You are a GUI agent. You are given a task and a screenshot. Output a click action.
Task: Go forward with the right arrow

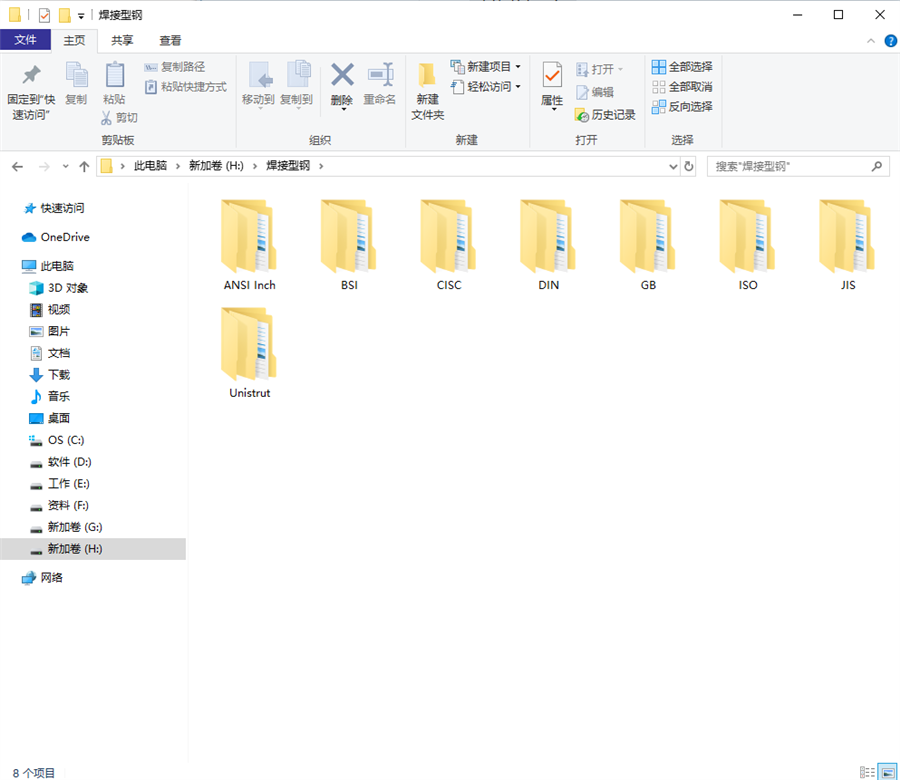(44, 166)
